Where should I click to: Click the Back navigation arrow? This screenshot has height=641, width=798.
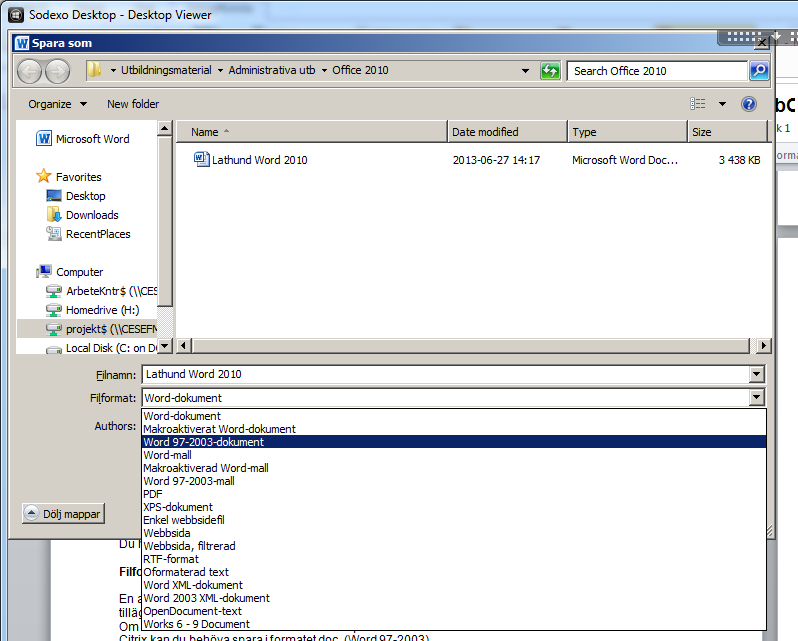point(30,71)
